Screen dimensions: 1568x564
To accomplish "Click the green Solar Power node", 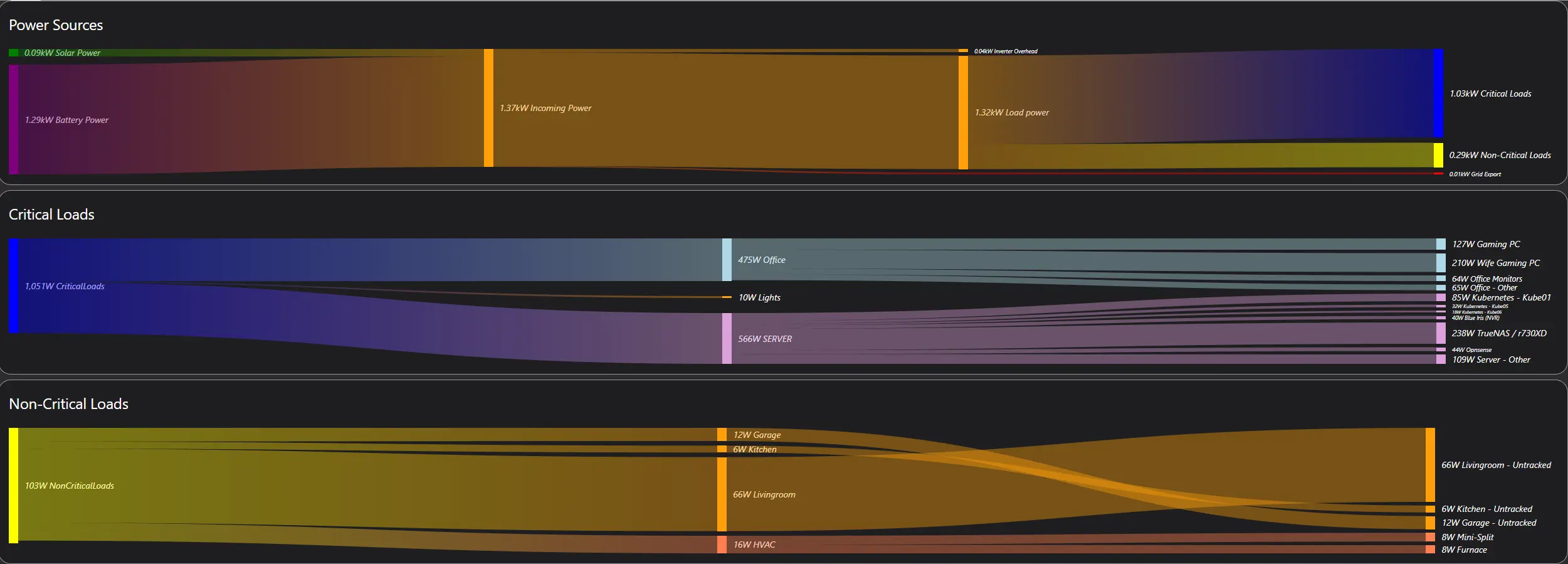I will pyautogui.click(x=13, y=53).
